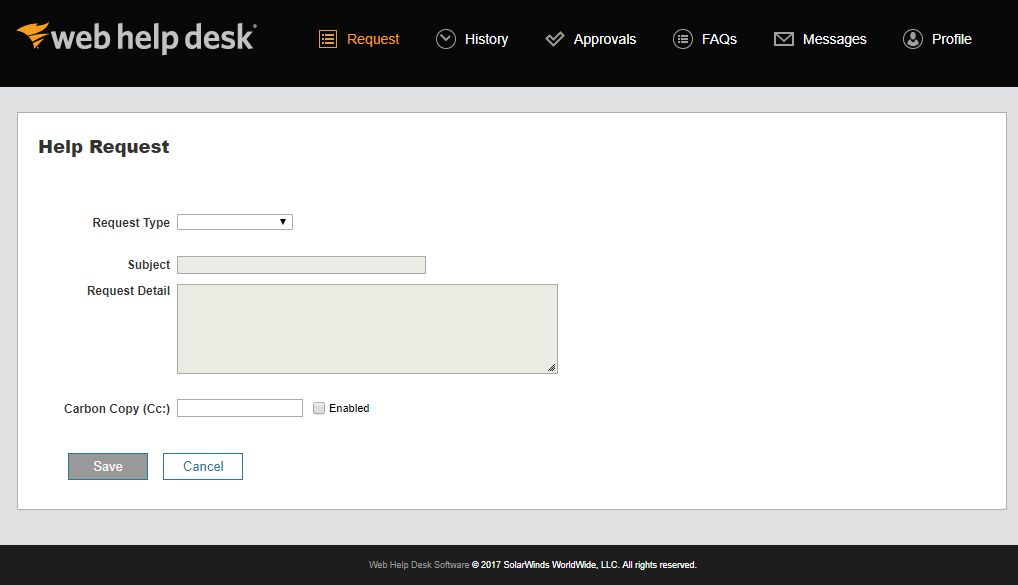Cancel the help request
Screen dimensions: 1018x585
coord(203,466)
